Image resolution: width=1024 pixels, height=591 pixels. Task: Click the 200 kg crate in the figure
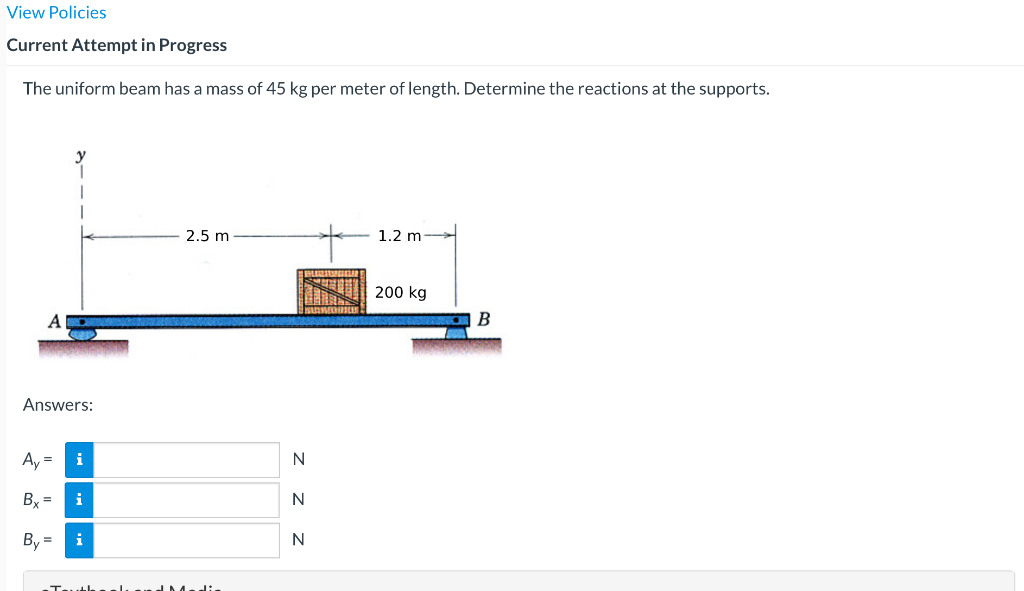click(x=333, y=290)
